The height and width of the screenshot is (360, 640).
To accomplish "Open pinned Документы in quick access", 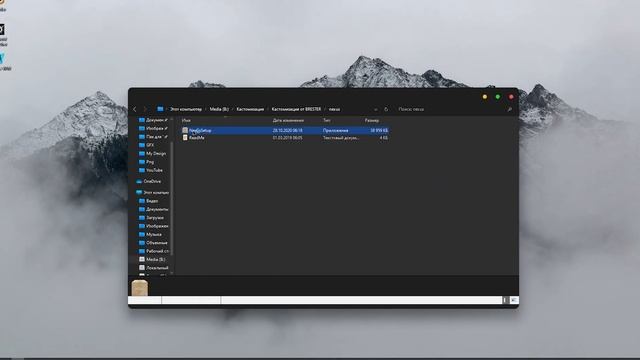I will pos(153,120).
